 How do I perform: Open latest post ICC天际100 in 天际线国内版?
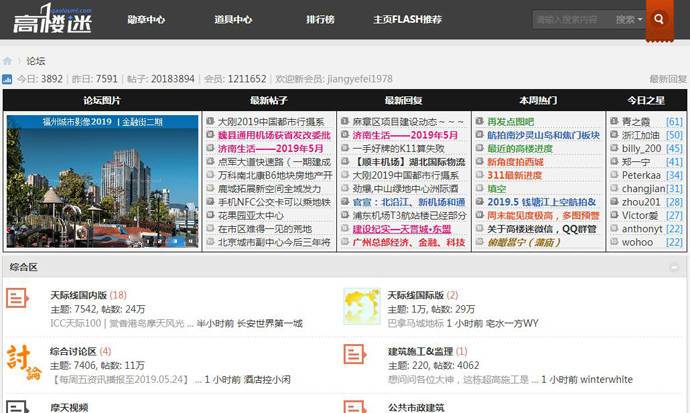(121, 323)
